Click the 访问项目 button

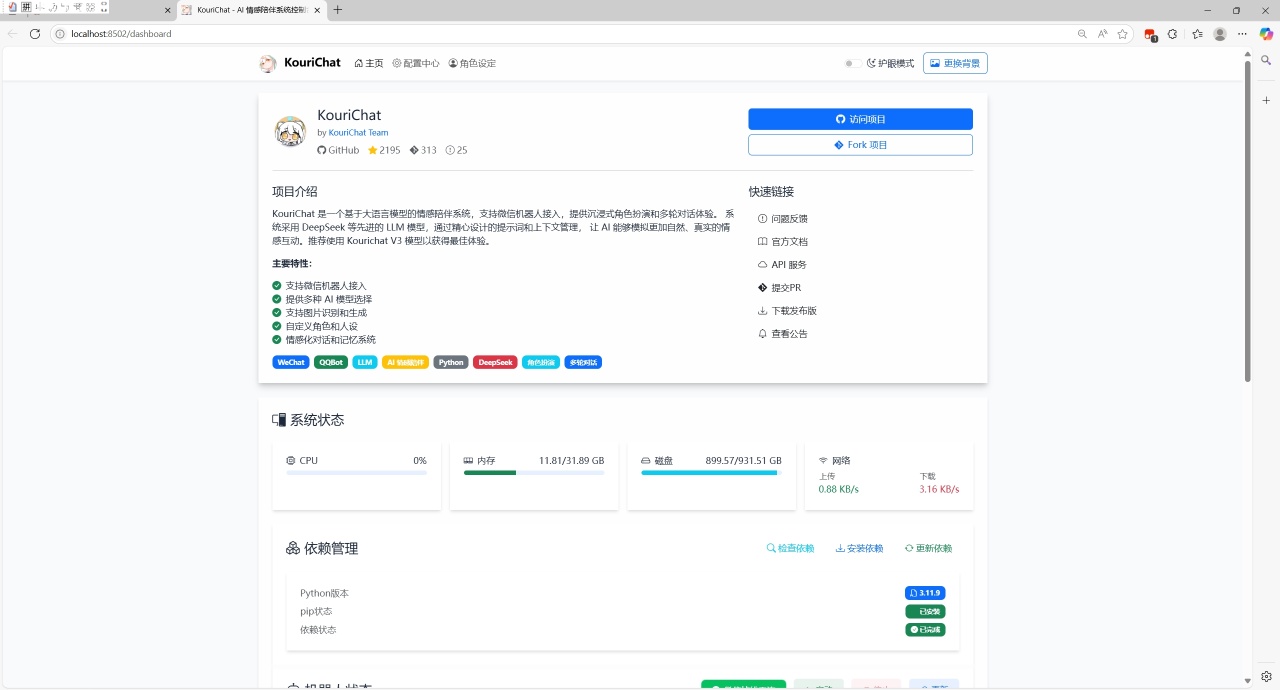pyautogui.click(x=860, y=119)
